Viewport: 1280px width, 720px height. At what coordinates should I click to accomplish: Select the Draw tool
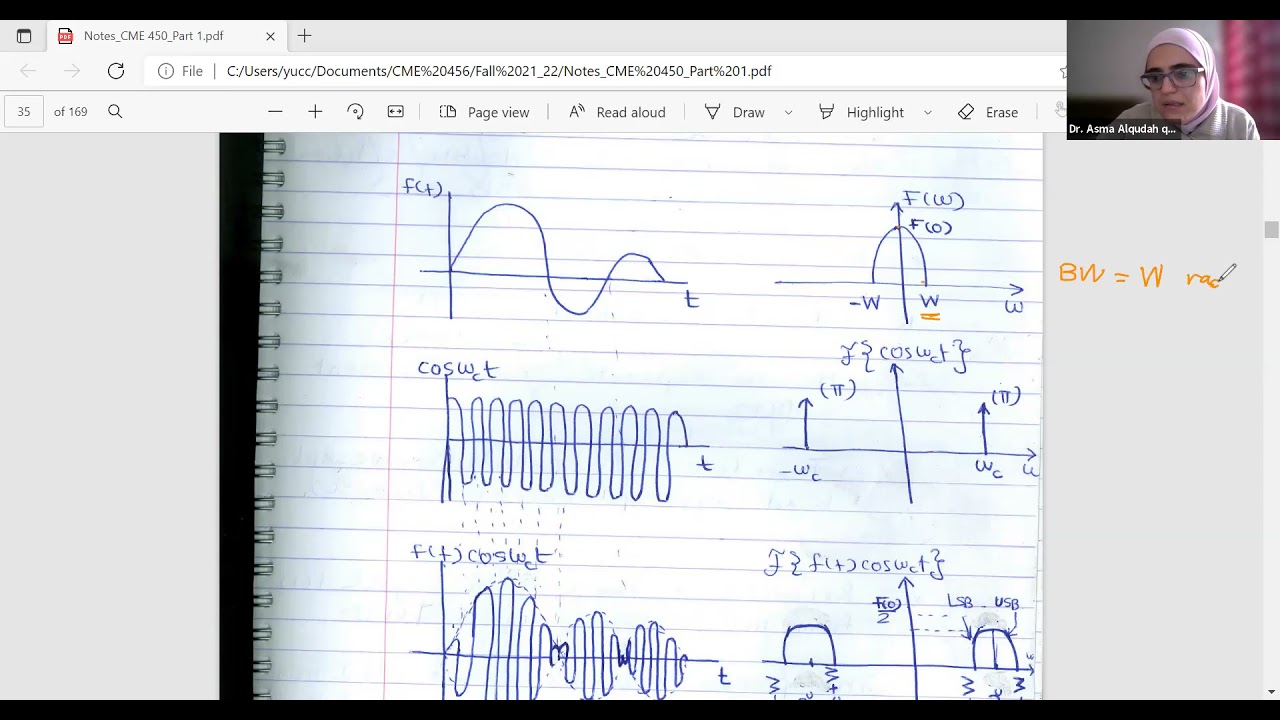click(x=735, y=112)
